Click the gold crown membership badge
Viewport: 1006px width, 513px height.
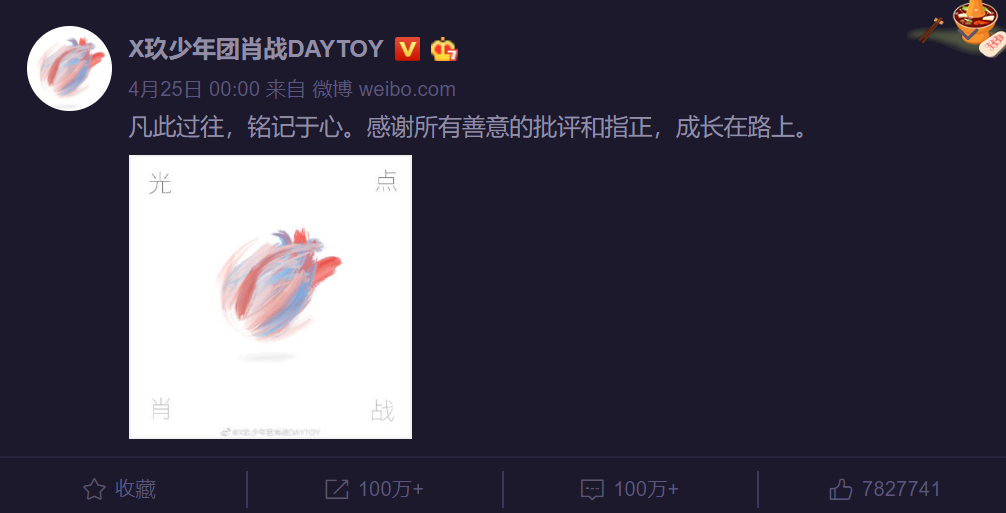[x=443, y=49]
